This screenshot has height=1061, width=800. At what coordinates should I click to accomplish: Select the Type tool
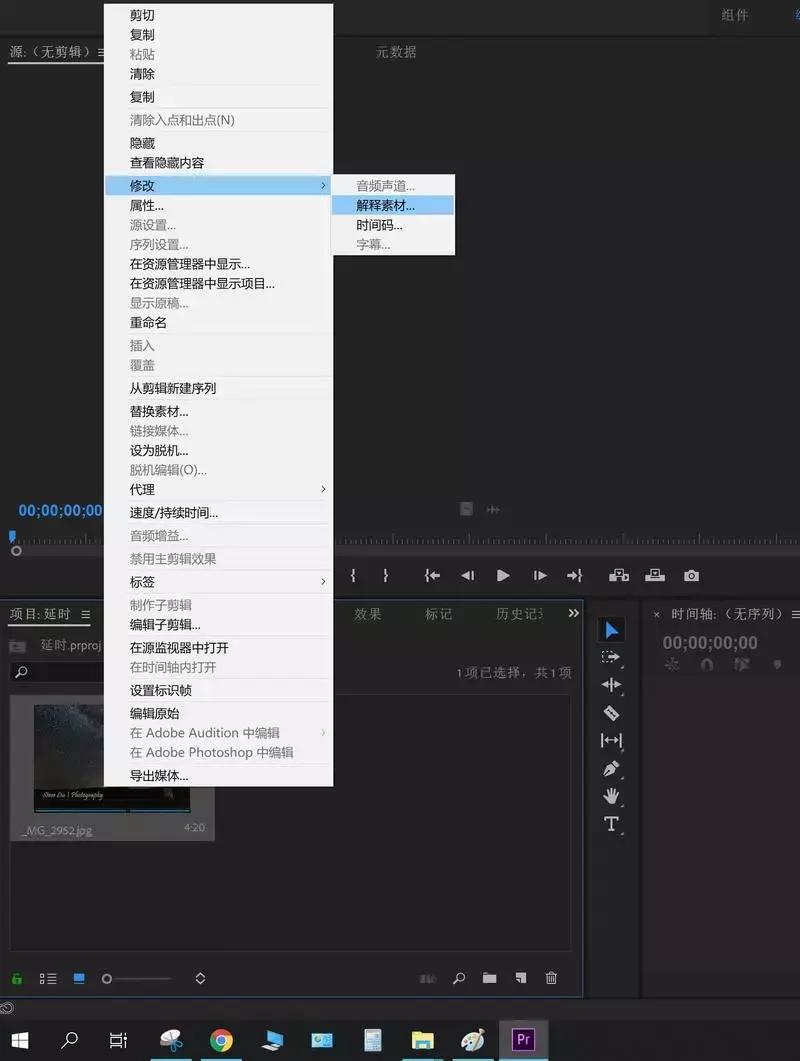pyautogui.click(x=611, y=824)
